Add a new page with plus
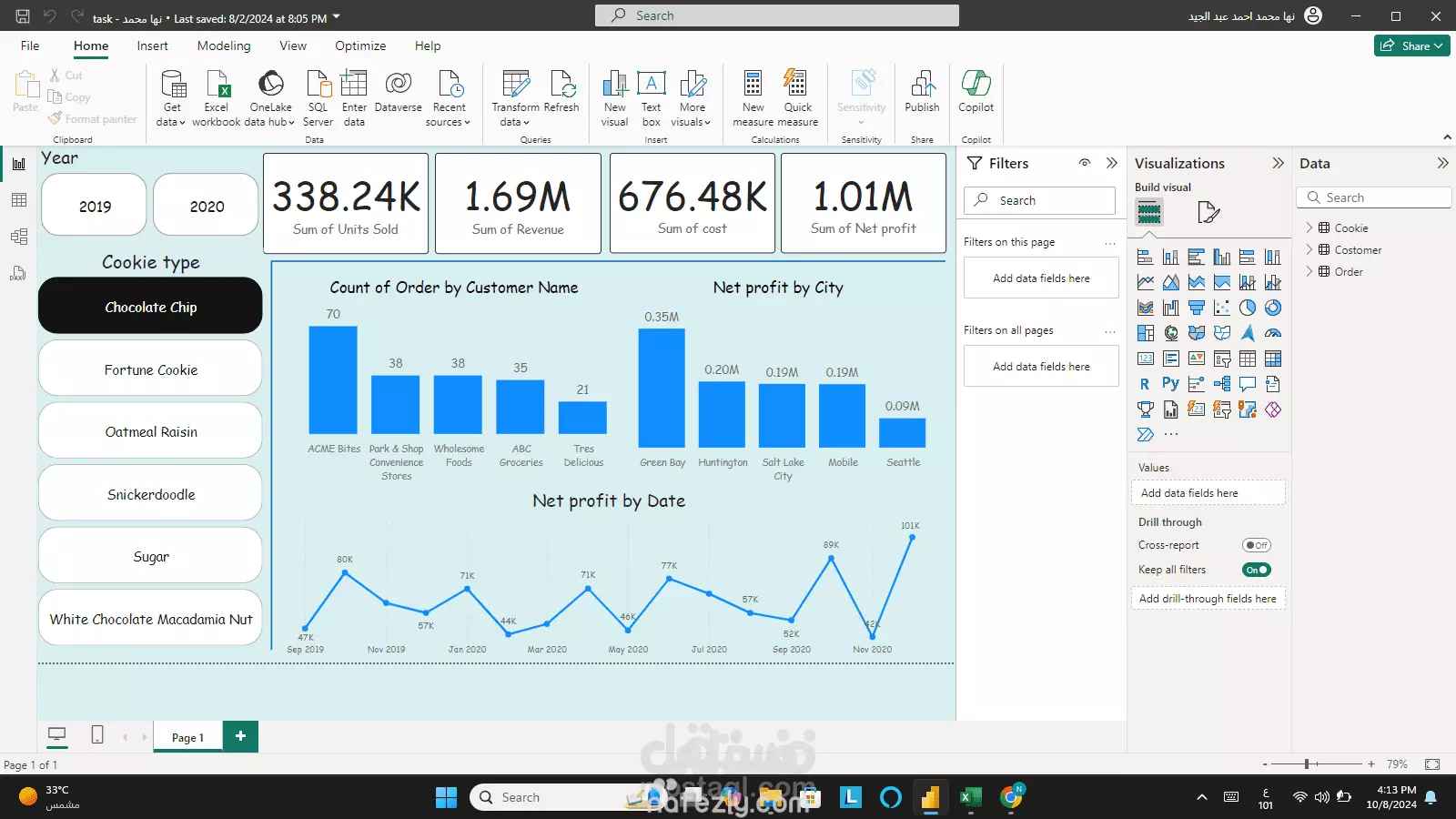Viewport: 1456px width, 819px height. click(240, 735)
